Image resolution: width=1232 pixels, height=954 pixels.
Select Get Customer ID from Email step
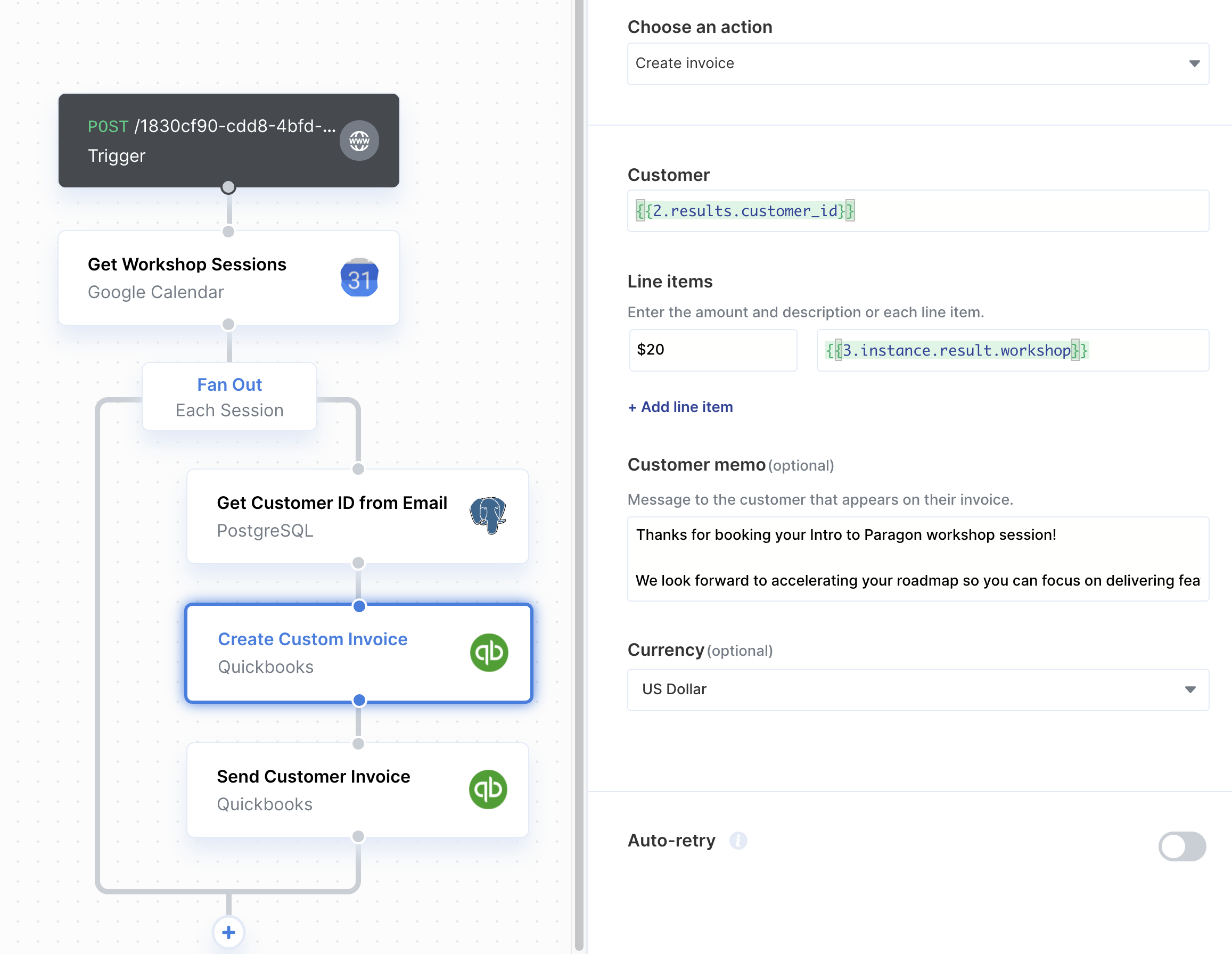[358, 516]
